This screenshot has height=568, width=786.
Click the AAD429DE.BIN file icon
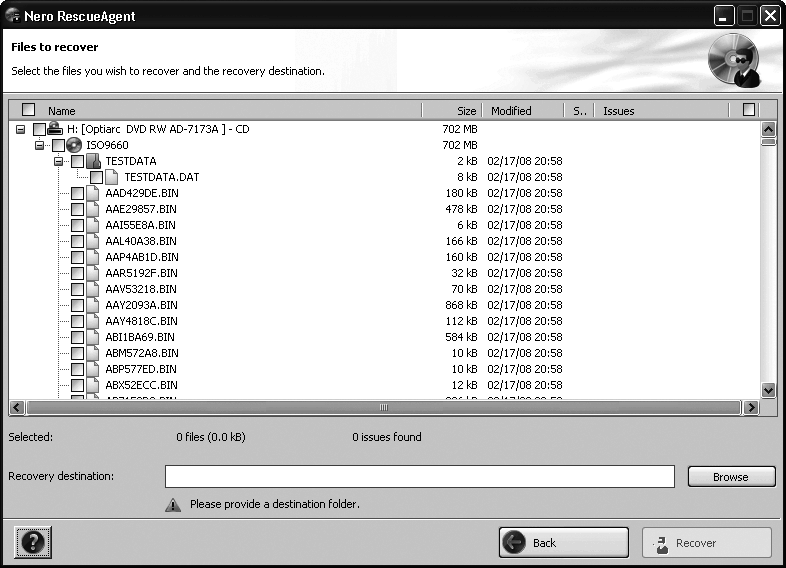(93, 193)
